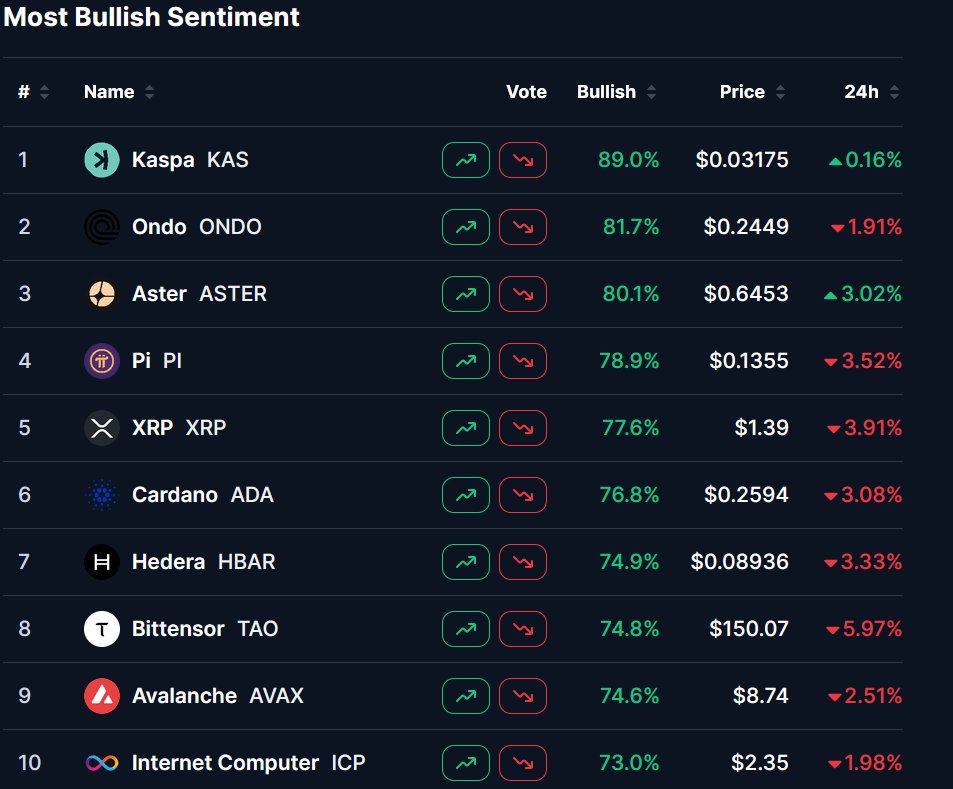Click the Avalanche coin logo icon
The width and height of the screenshot is (953, 789).
click(102, 696)
